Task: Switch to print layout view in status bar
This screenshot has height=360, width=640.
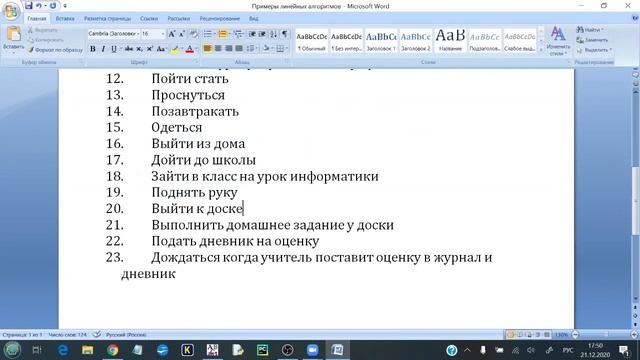Action: pyautogui.click(x=510, y=335)
